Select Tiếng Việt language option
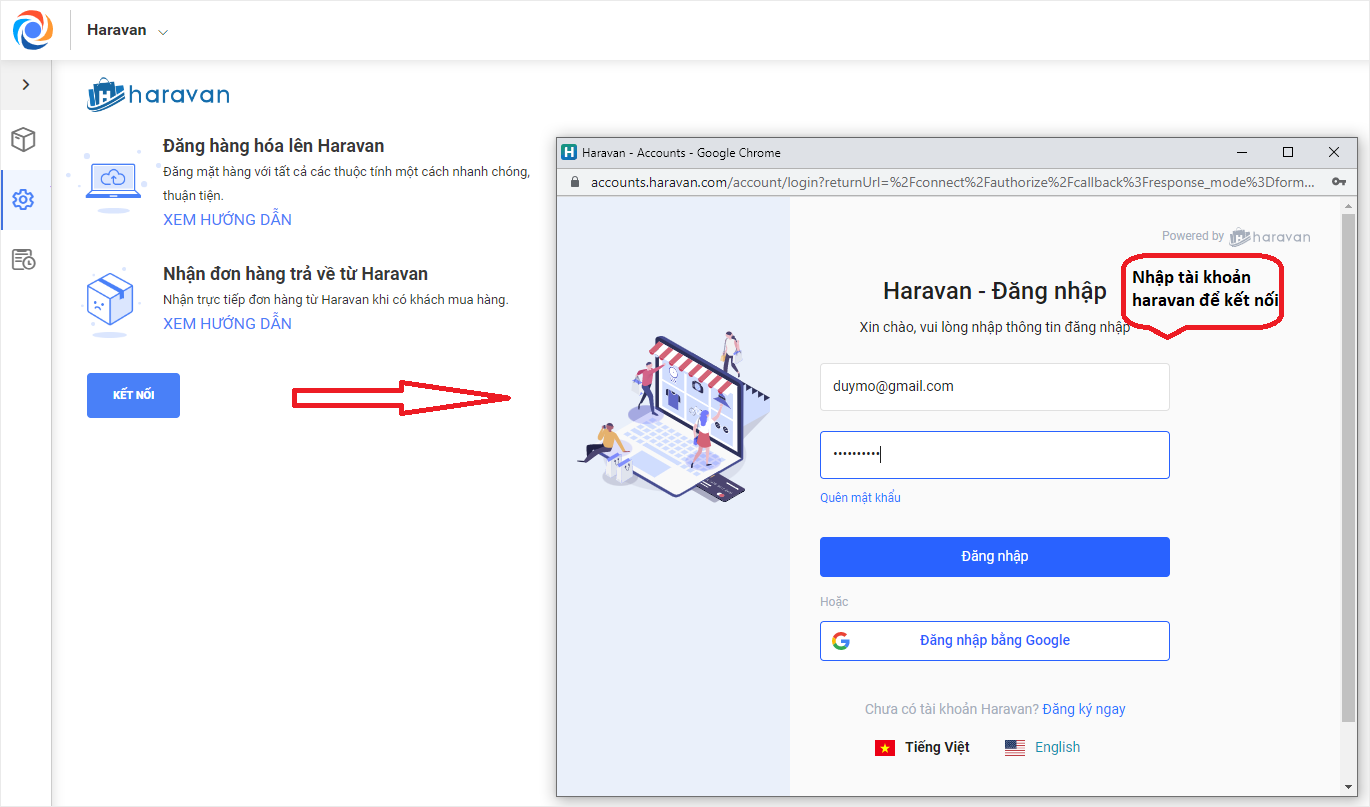 coord(937,747)
